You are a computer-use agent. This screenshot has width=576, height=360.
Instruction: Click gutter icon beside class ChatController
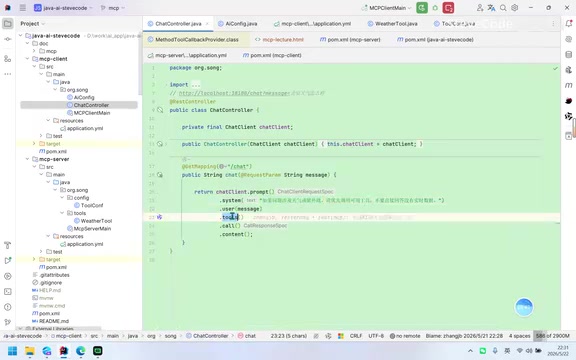[160, 110]
